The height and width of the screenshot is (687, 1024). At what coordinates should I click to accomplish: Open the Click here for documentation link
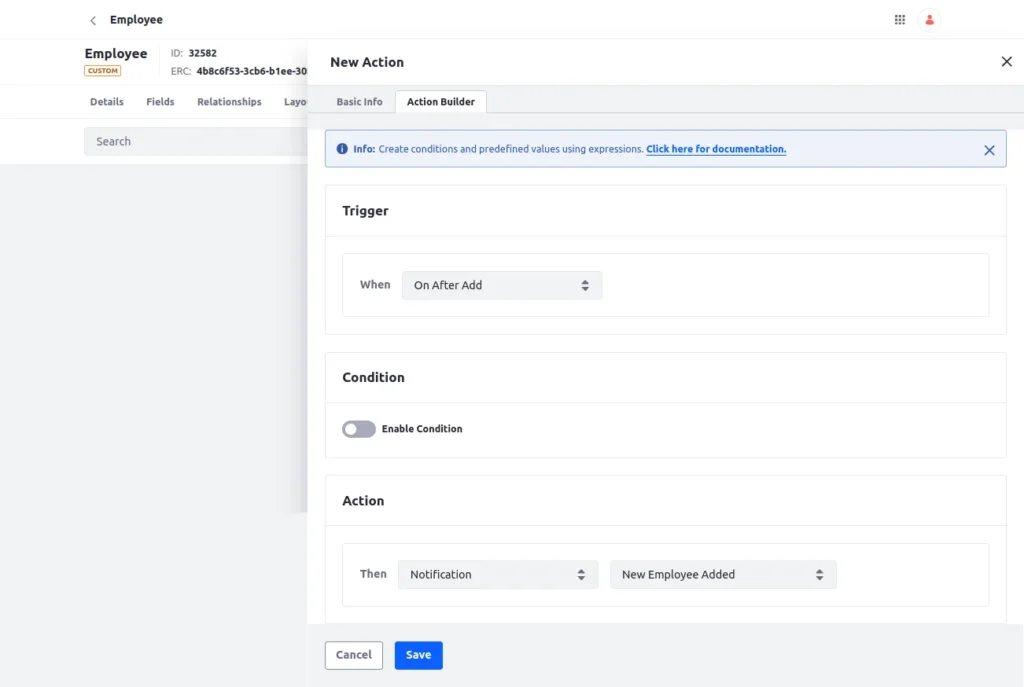point(716,149)
